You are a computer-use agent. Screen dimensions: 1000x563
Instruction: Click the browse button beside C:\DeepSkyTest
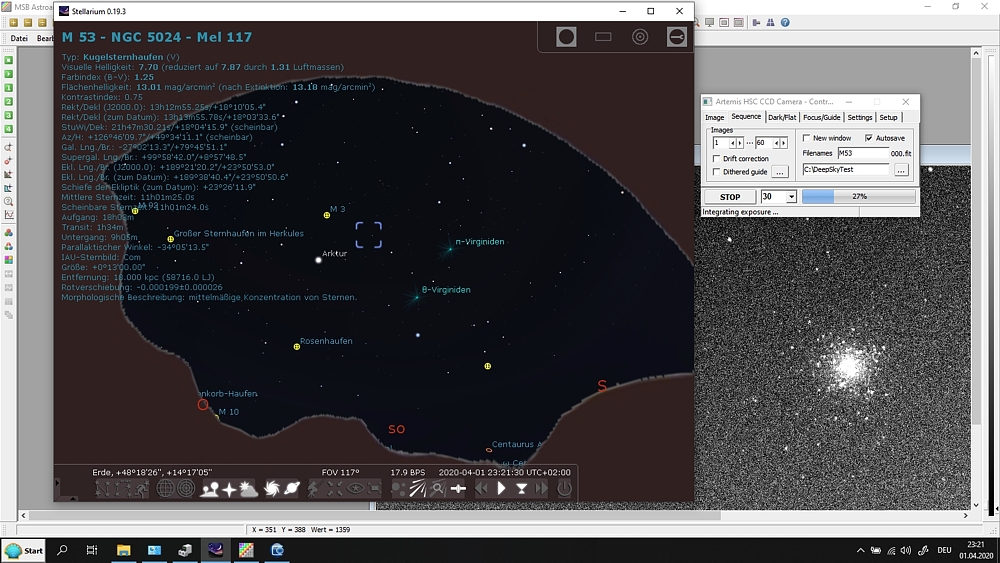pyautogui.click(x=901, y=170)
